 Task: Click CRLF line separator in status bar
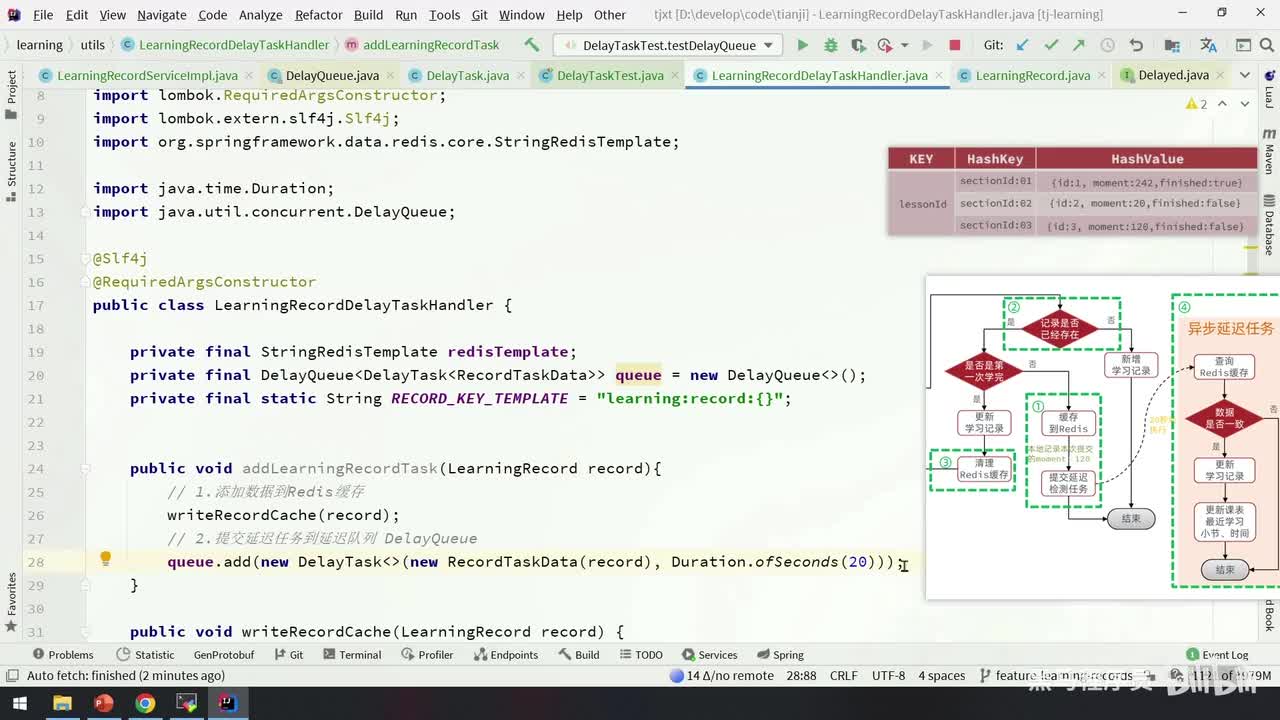click(843, 676)
